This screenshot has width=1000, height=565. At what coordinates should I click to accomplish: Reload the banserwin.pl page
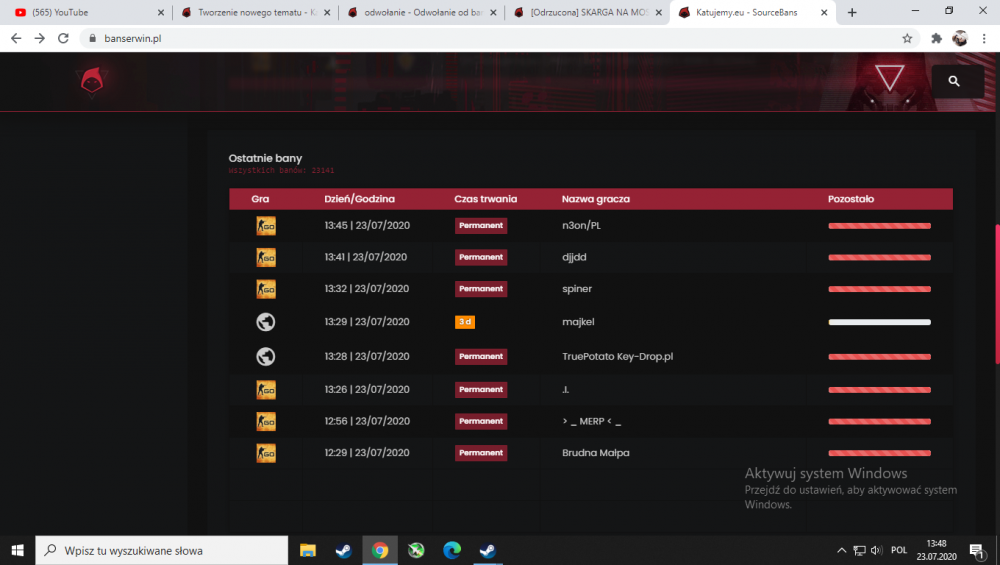(63, 38)
